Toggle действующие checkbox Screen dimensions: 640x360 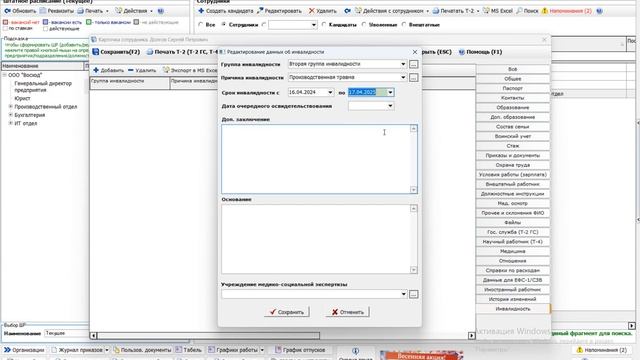[45, 29]
